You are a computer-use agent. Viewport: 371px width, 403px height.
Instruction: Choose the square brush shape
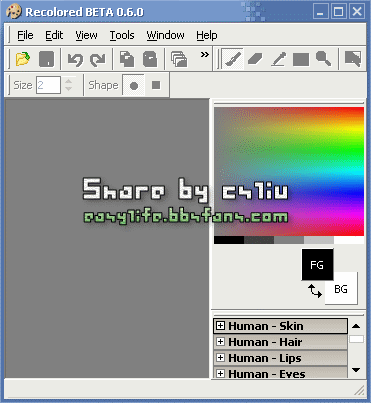156,85
